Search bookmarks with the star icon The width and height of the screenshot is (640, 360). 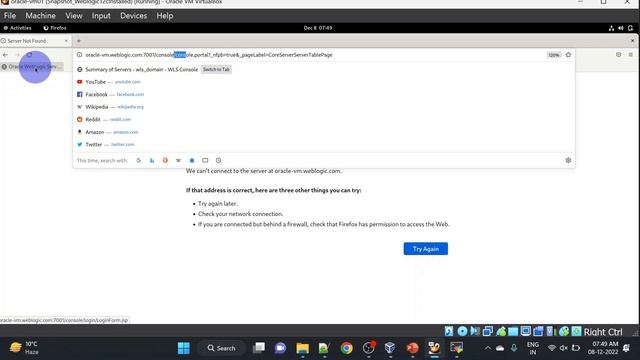click(x=192, y=160)
